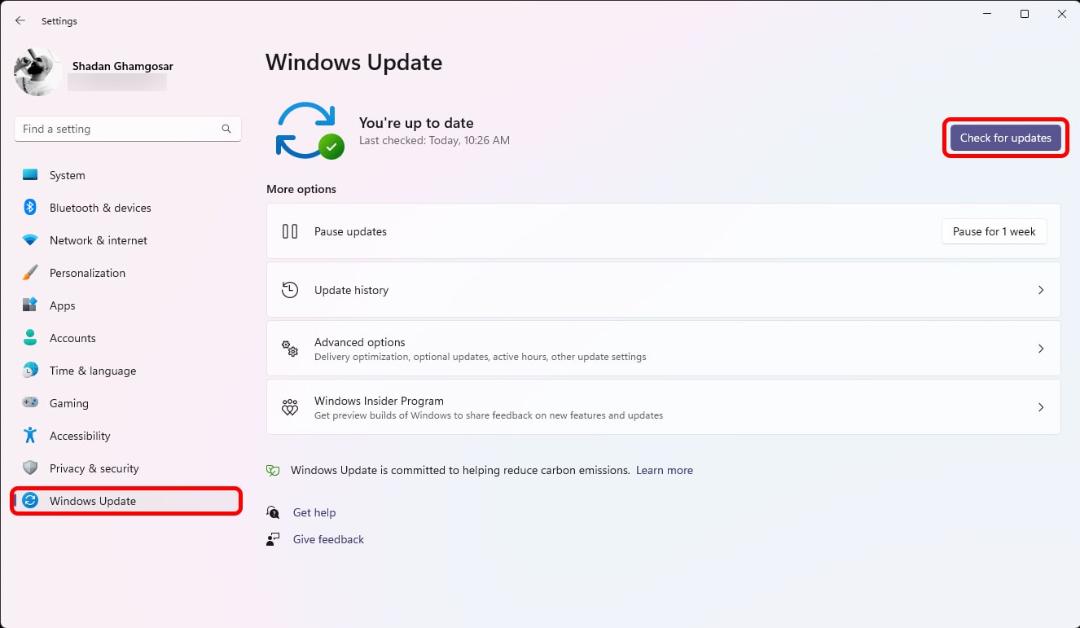The width and height of the screenshot is (1080, 628).
Task: Click the pause icon beside Pause updates
Action: pyautogui.click(x=290, y=231)
